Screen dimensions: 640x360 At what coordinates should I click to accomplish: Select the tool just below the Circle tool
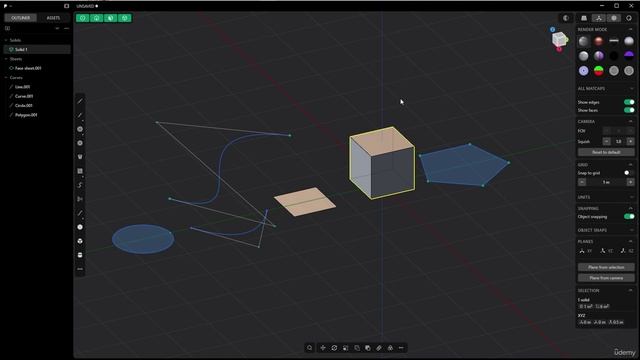tap(80, 143)
